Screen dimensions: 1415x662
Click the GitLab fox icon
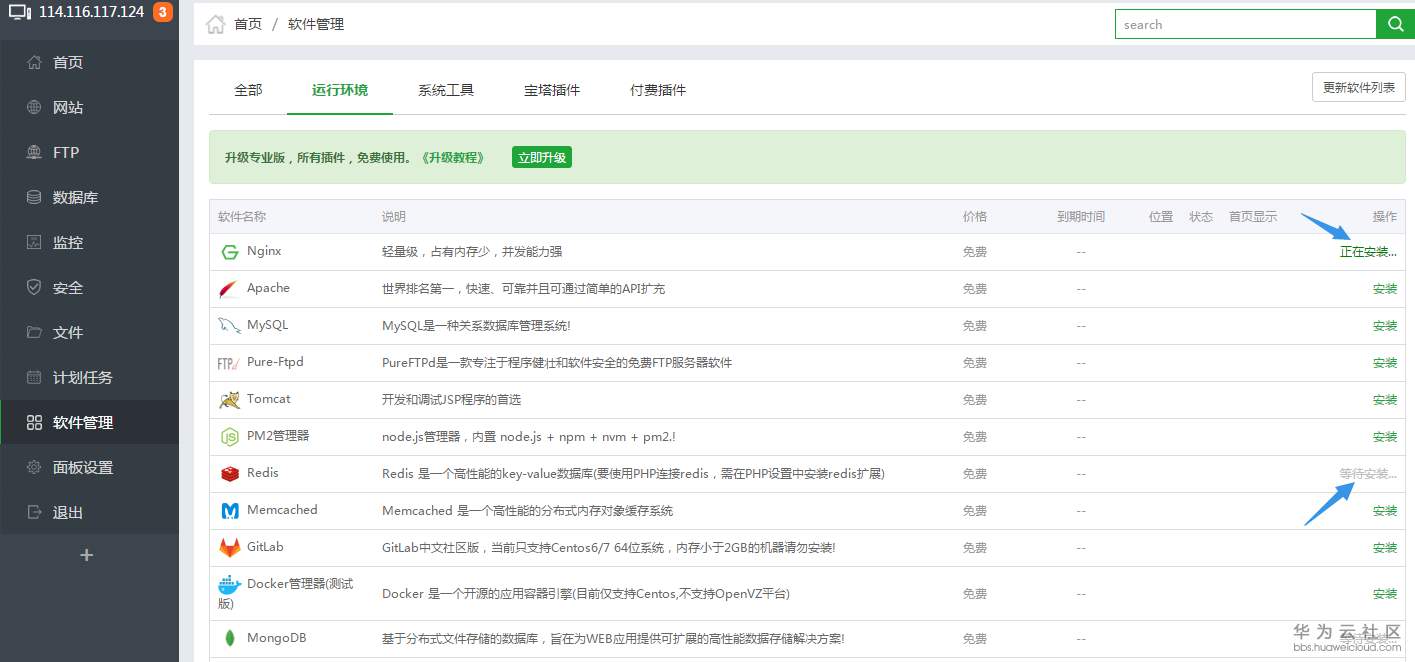tap(230, 548)
